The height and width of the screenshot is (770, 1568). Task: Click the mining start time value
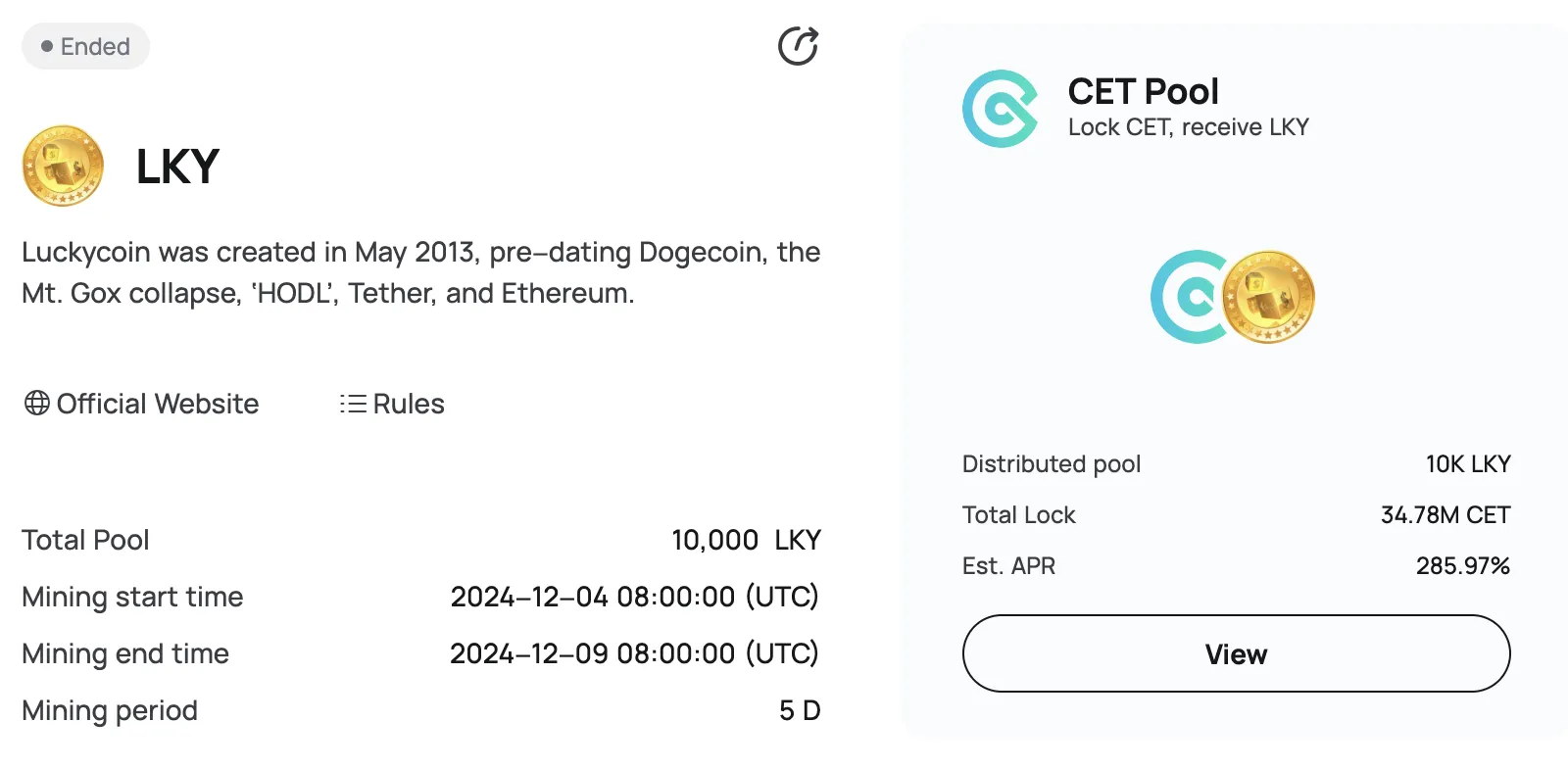pyautogui.click(x=634, y=597)
